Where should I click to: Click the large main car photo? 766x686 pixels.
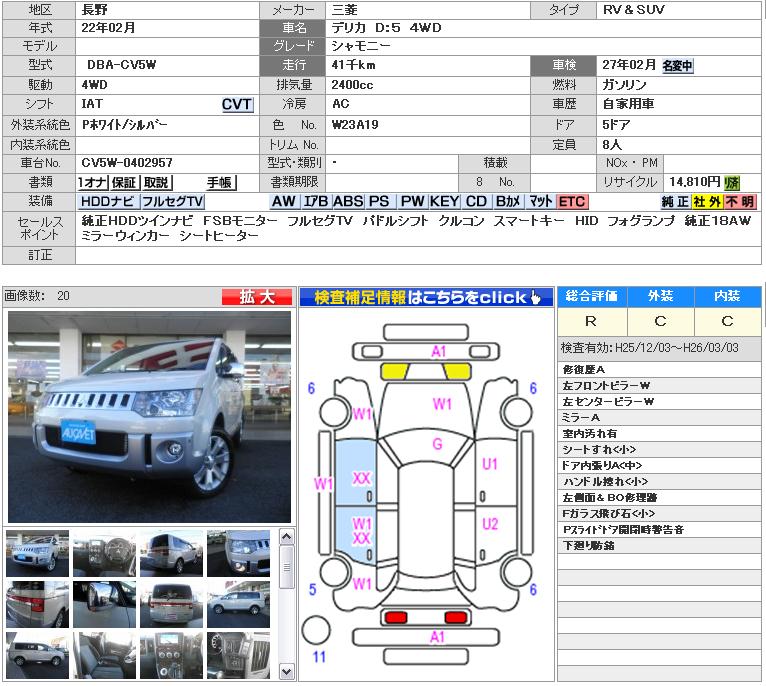pos(149,416)
